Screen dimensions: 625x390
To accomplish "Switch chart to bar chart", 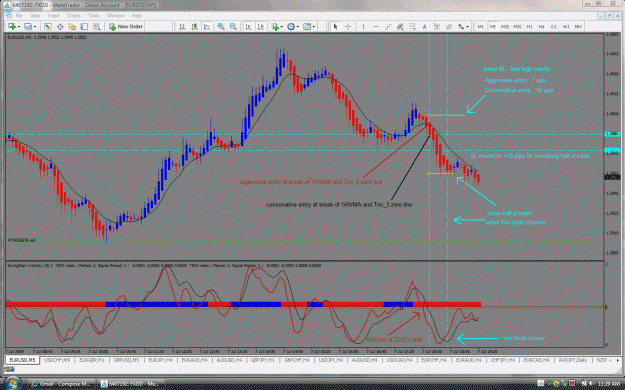I will pyautogui.click(x=182, y=27).
